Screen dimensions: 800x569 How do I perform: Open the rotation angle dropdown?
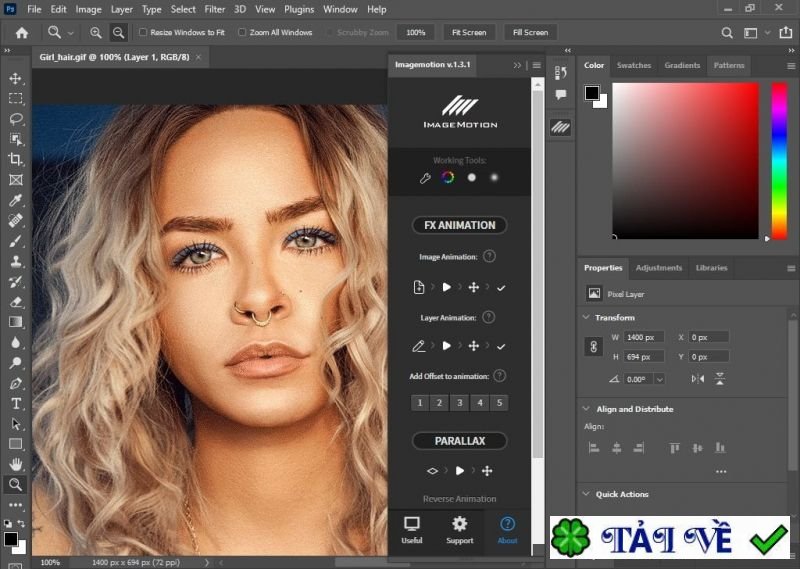click(x=659, y=379)
